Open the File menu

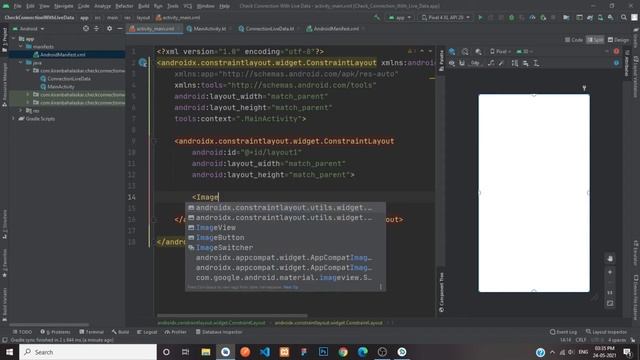tap(18, 6)
